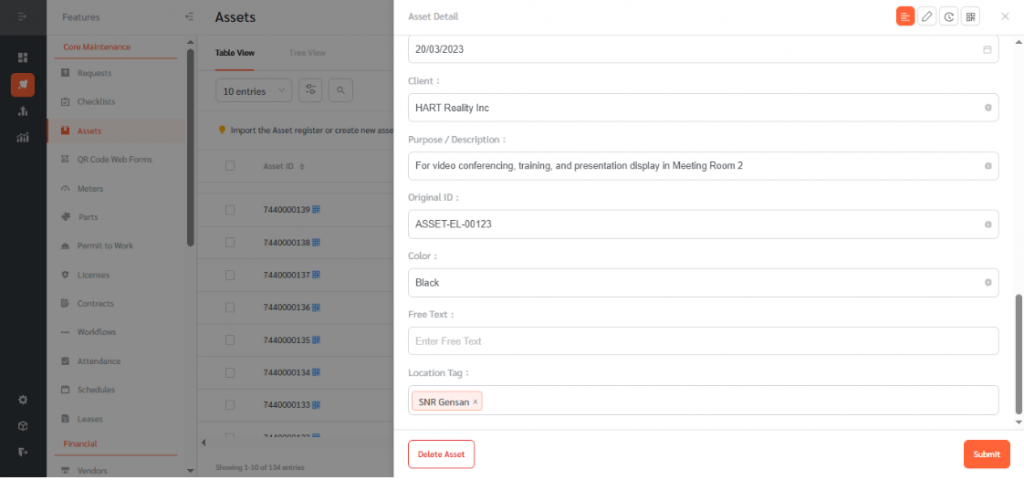Screen dimensions: 1024x480
Task: Open the calendar icon in the date field
Action: tap(987, 50)
